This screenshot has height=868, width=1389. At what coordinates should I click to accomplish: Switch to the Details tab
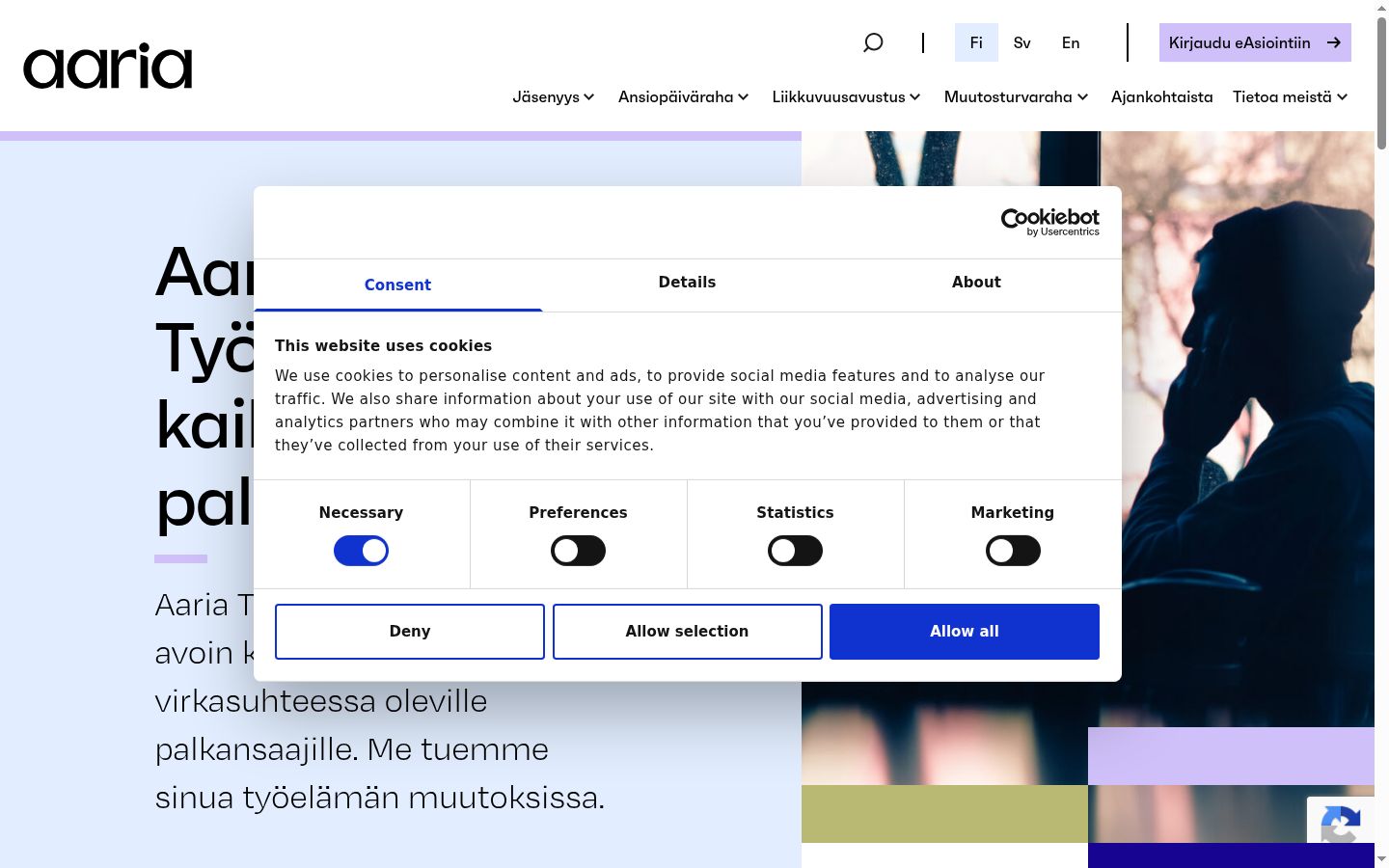tap(687, 283)
